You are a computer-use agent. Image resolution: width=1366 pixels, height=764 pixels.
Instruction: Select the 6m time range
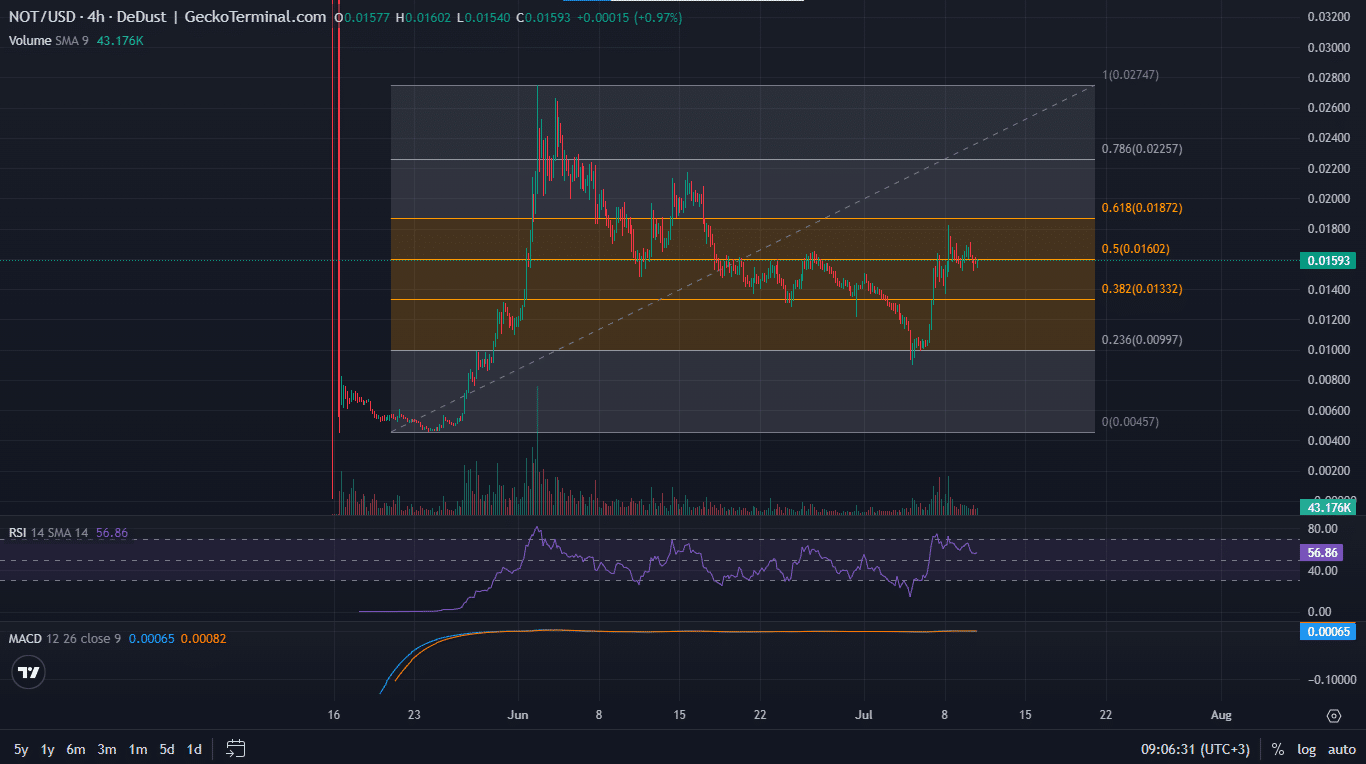[x=77, y=749]
